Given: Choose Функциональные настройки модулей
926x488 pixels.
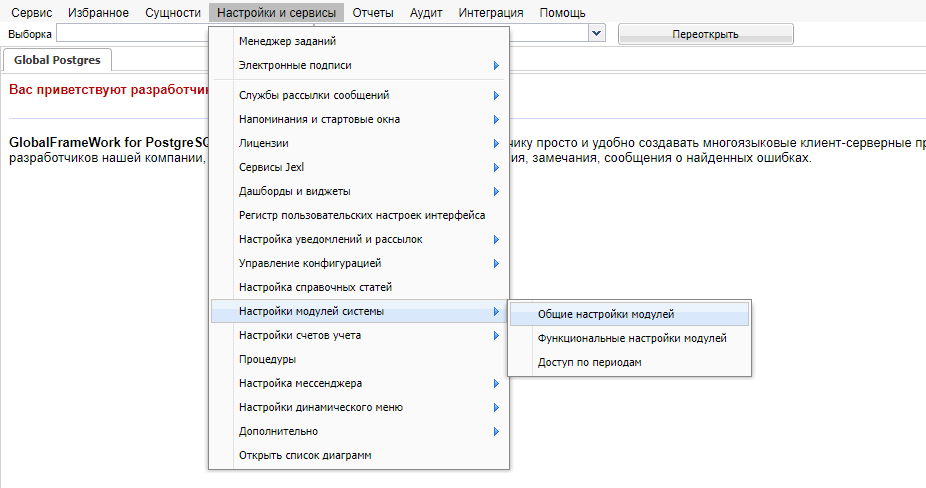Looking at the screenshot, I should pos(631,338).
